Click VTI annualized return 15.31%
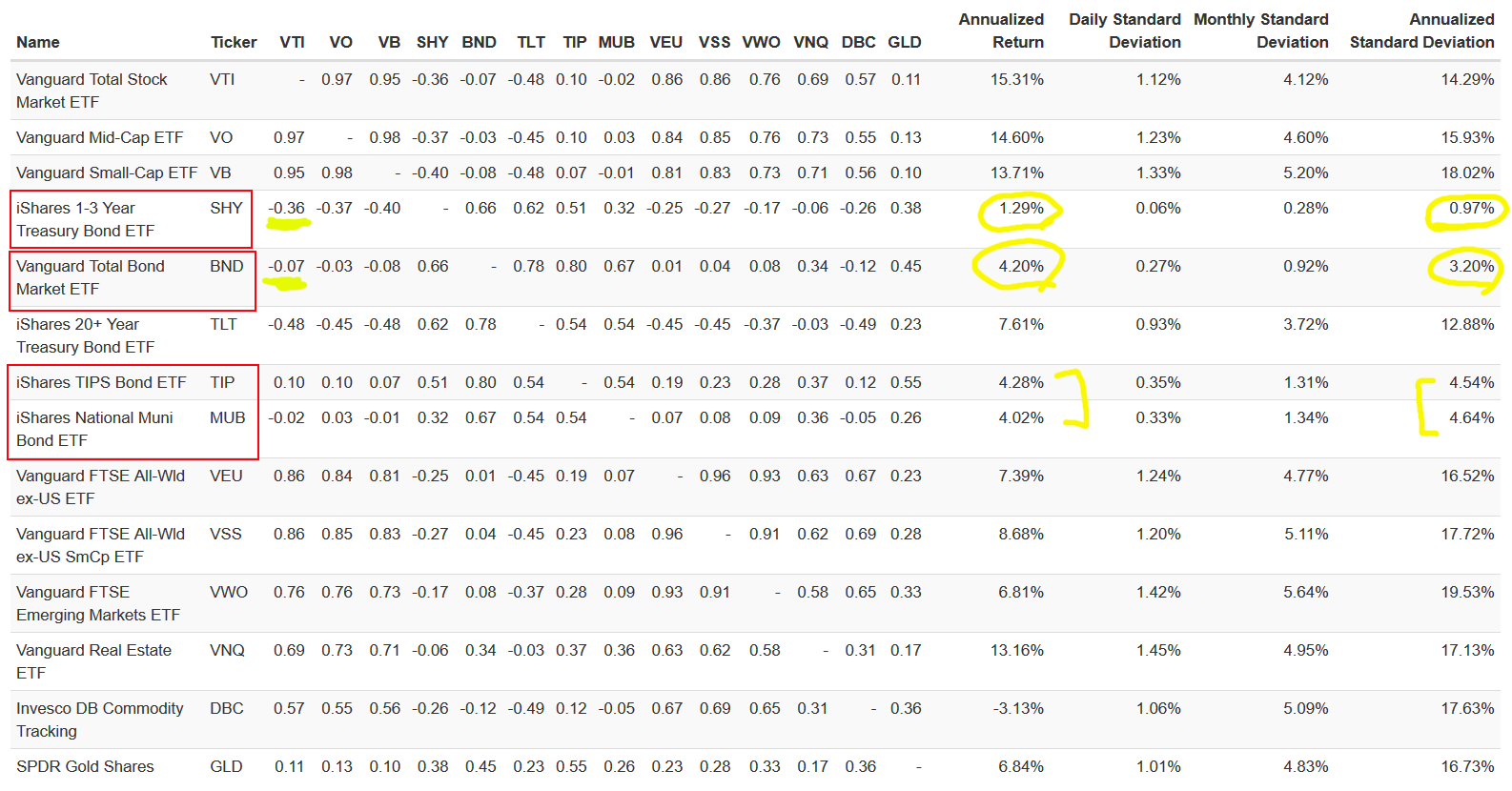The width and height of the screenshot is (1512, 791). [x=1017, y=79]
